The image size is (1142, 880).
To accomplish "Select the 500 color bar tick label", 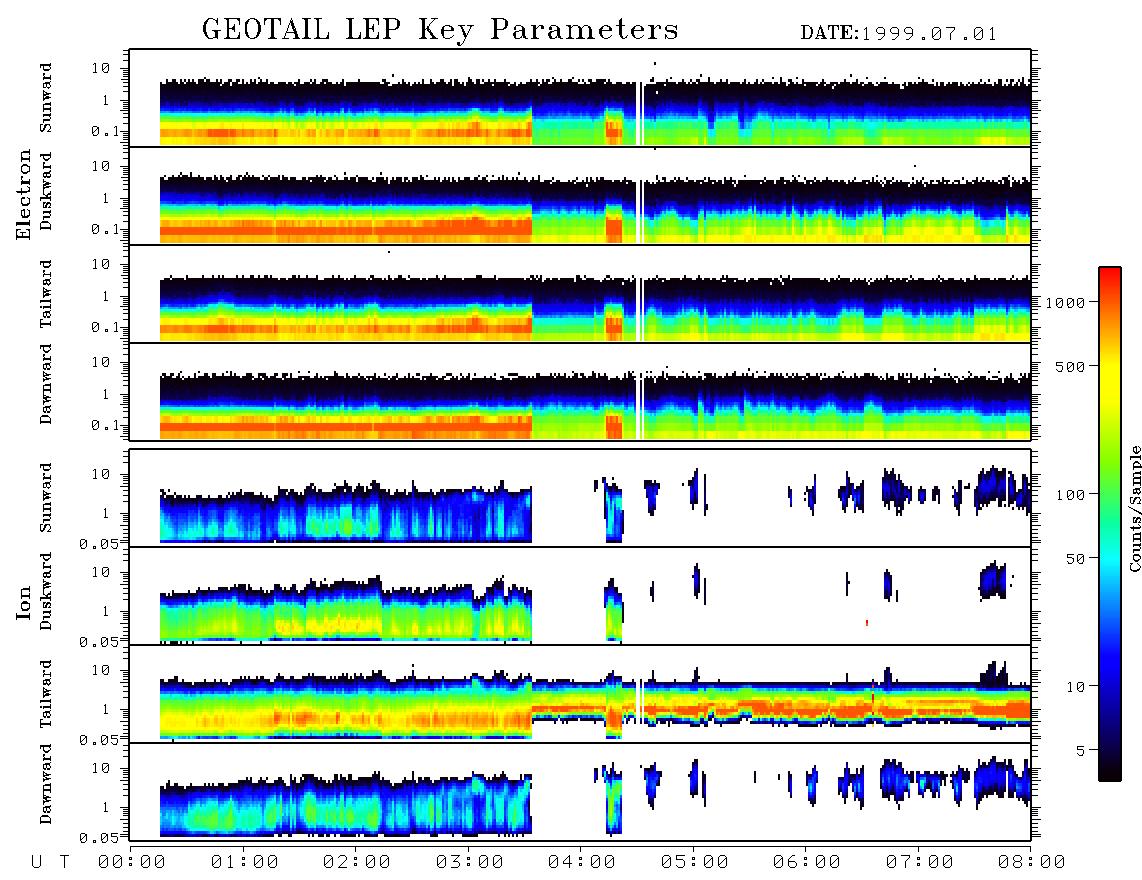I will 1071,366.
